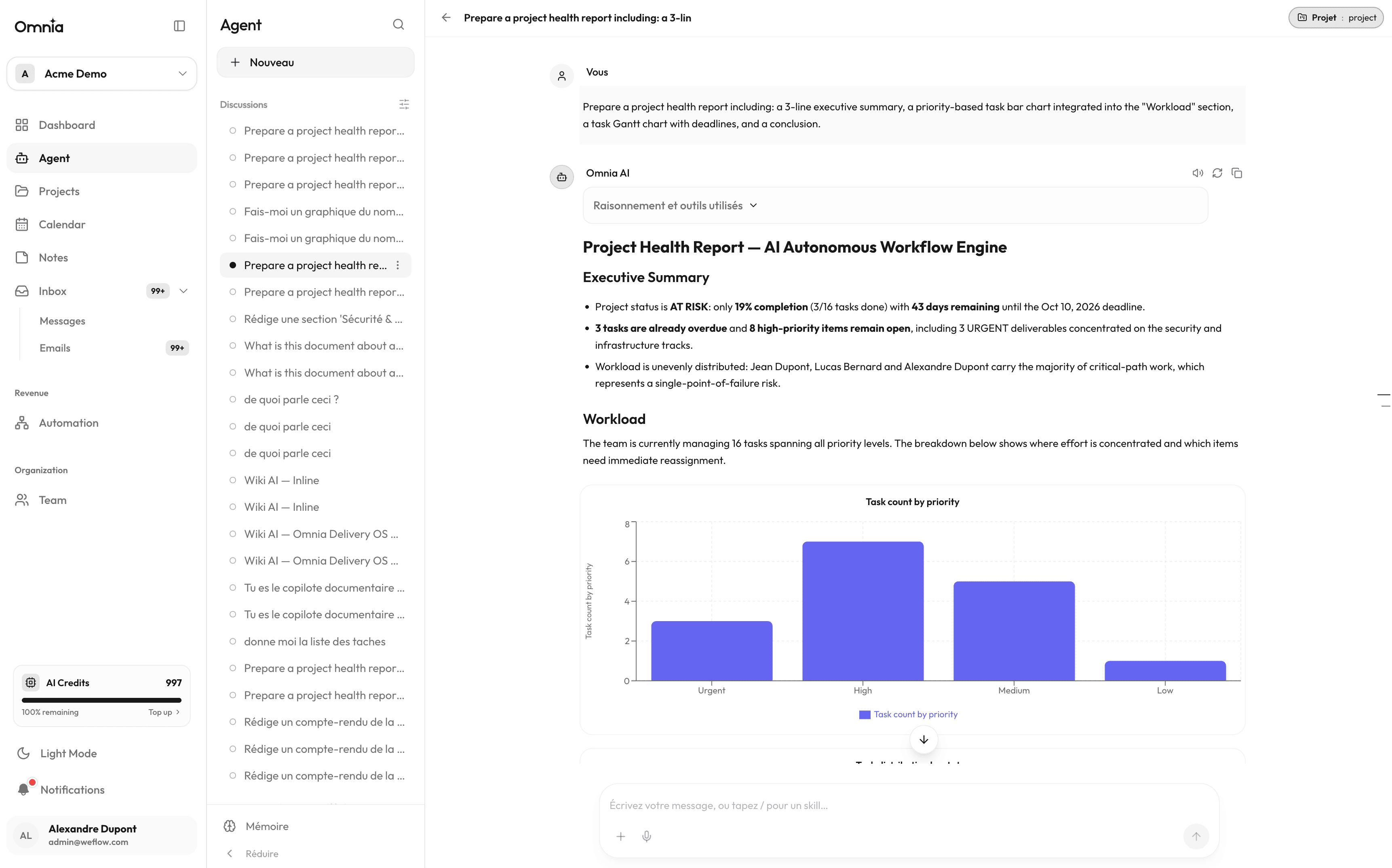Viewport: 1392px width, 868px height.
Task: Expand Raisonnement et outils utilisés
Action: [896, 206]
